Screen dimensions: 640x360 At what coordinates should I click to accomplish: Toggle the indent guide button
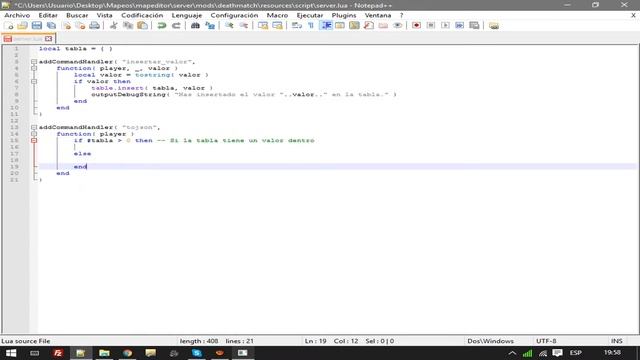pyautogui.click(x=326, y=26)
